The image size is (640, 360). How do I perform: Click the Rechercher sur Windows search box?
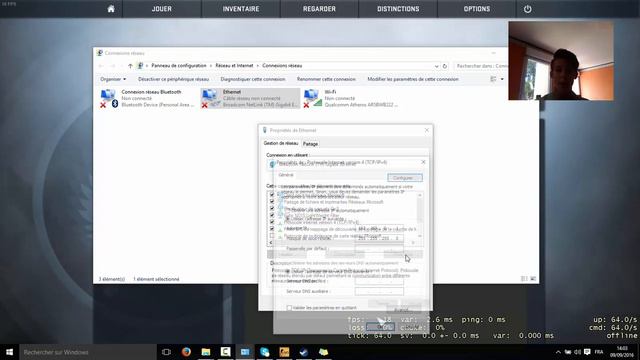click(88, 352)
